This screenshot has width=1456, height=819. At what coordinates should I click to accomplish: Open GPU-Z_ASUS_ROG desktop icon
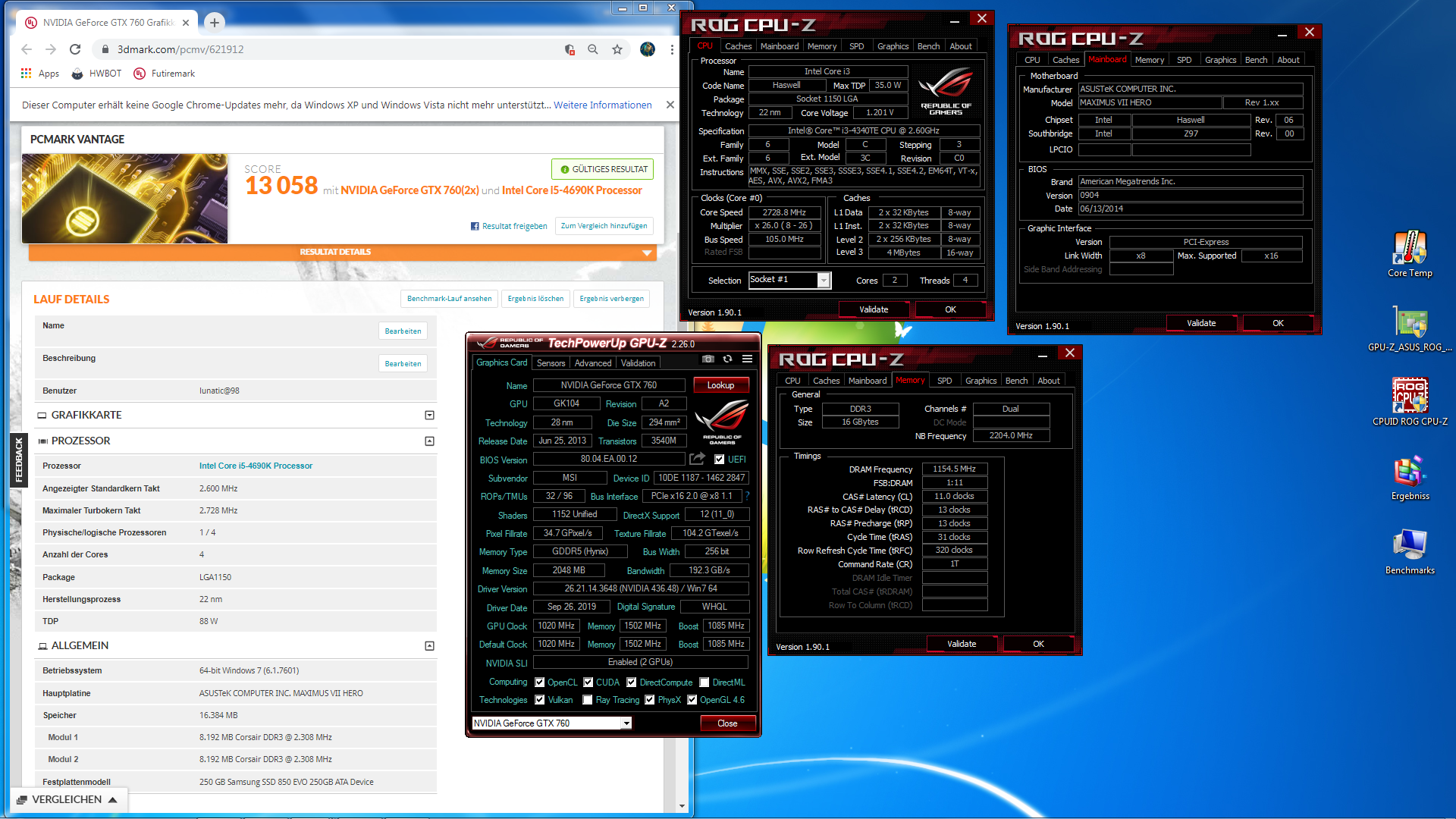pyautogui.click(x=1410, y=328)
